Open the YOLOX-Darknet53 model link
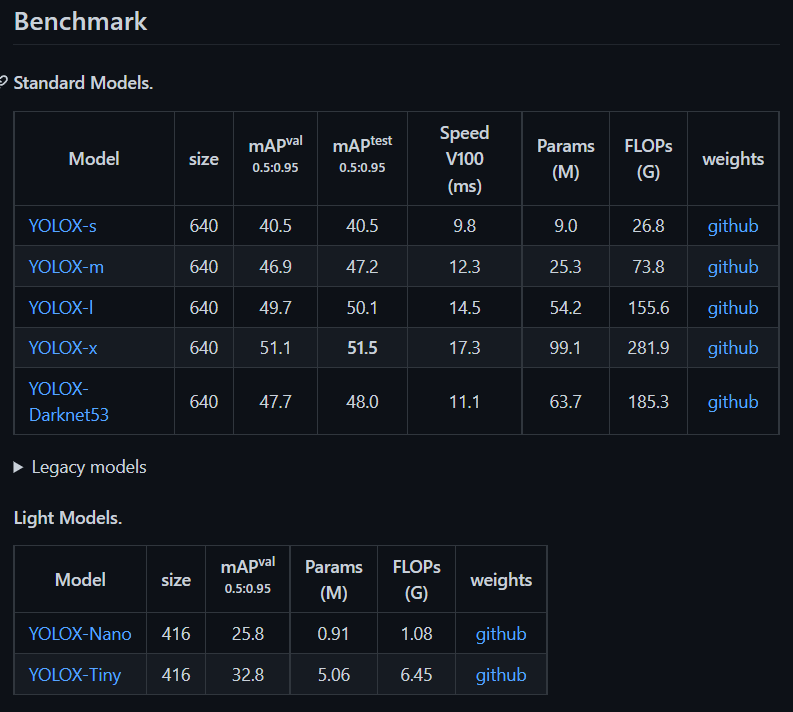This screenshot has height=712, width=793. [69, 402]
